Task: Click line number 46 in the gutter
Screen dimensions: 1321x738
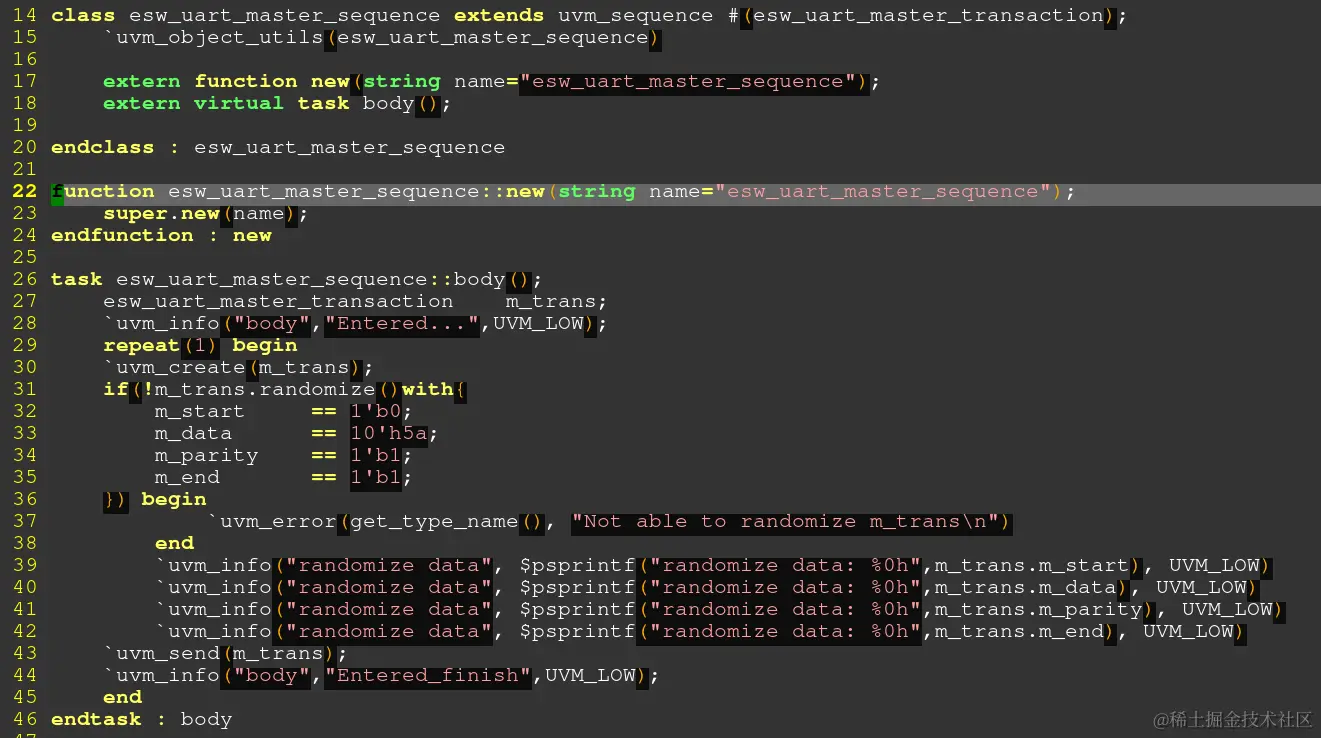Action: [x=25, y=720]
